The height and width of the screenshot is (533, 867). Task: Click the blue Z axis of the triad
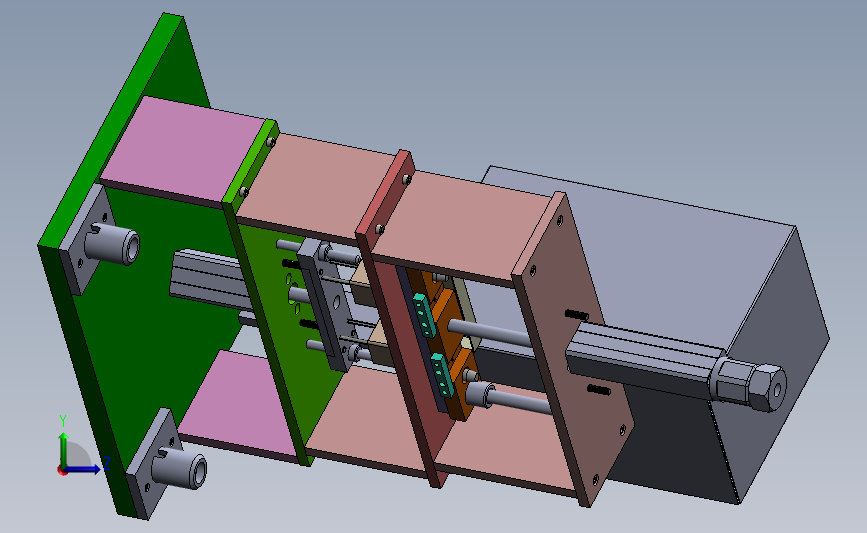coord(83,469)
